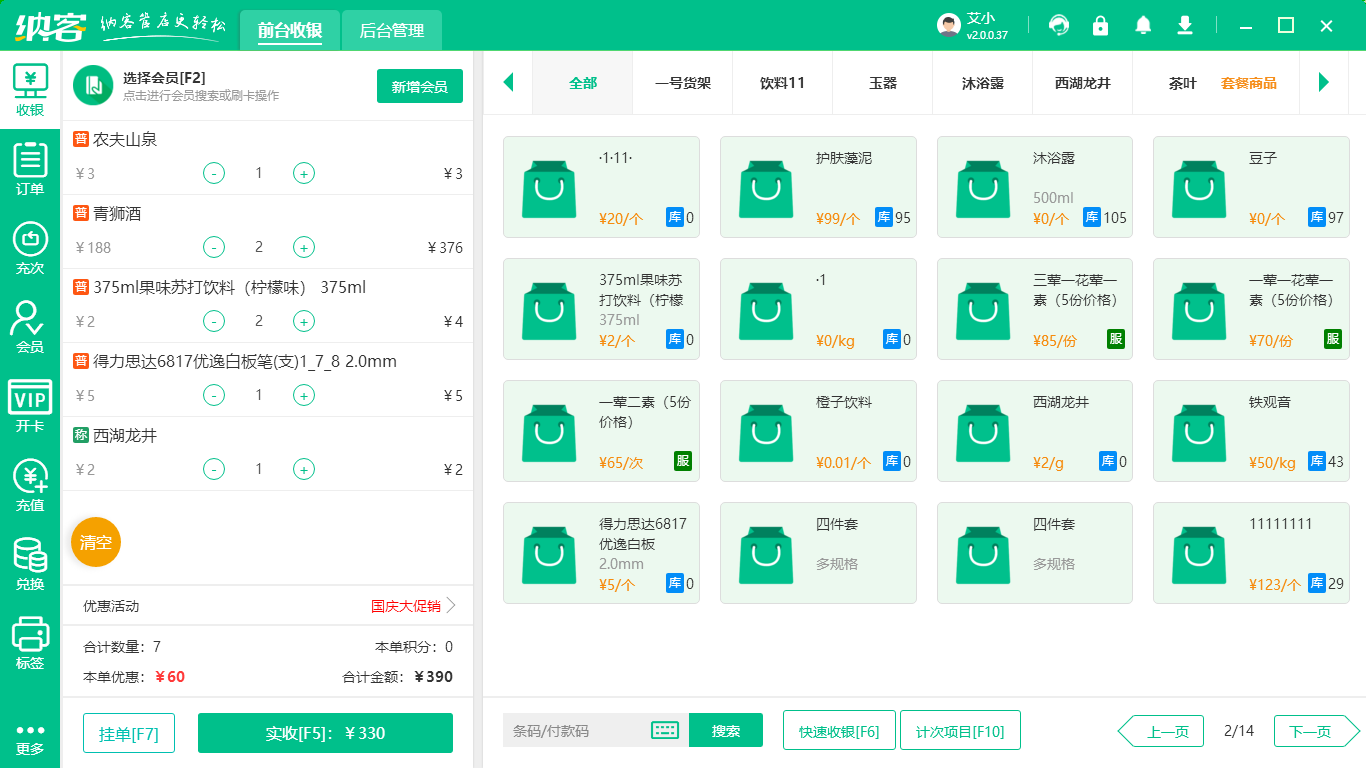Open the 订单 orders sidebar icon
This screenshot has width=1366, height=768.
pyautogui.click(x=30, y=168)
